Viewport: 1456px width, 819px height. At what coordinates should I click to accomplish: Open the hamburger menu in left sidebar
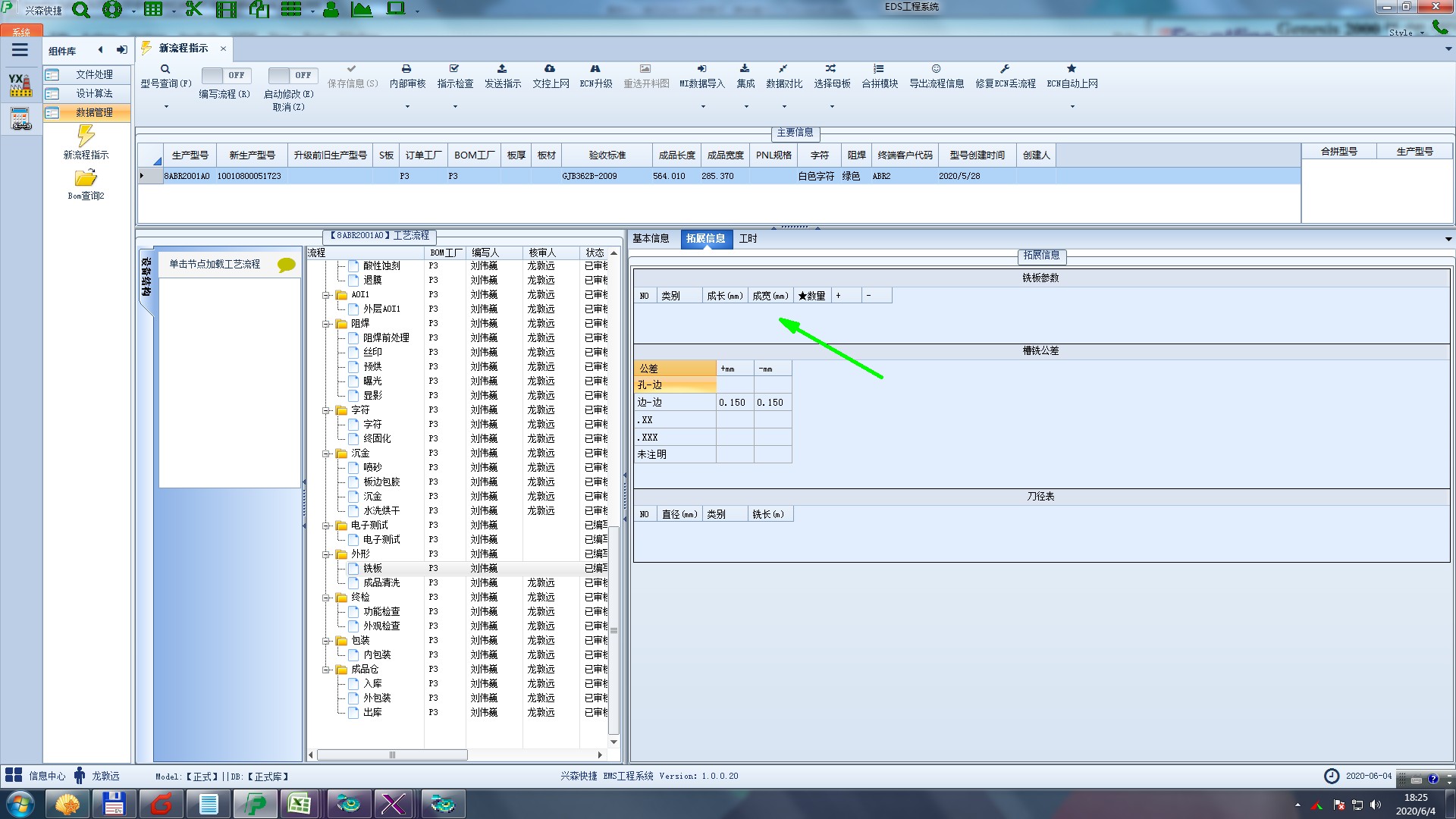[20, 50]
